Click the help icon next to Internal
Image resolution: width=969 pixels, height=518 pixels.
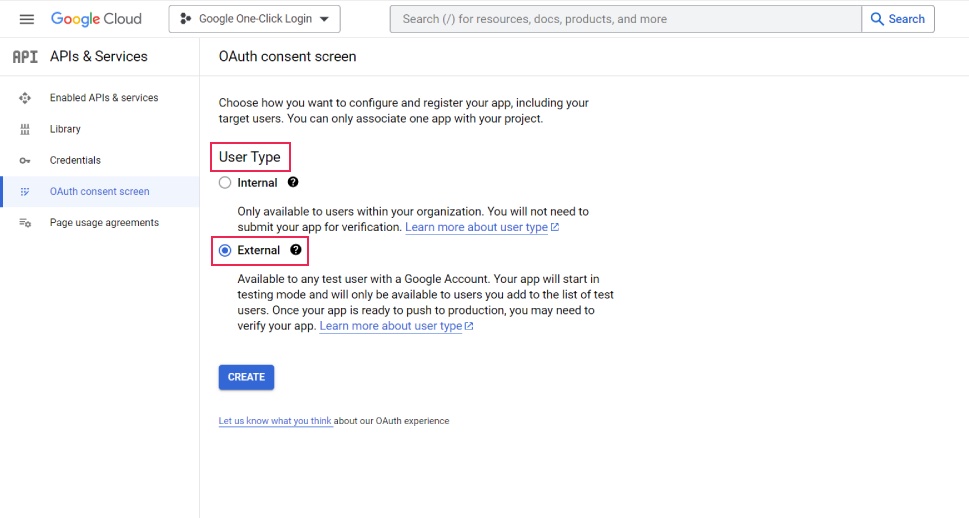coord(293,182)
